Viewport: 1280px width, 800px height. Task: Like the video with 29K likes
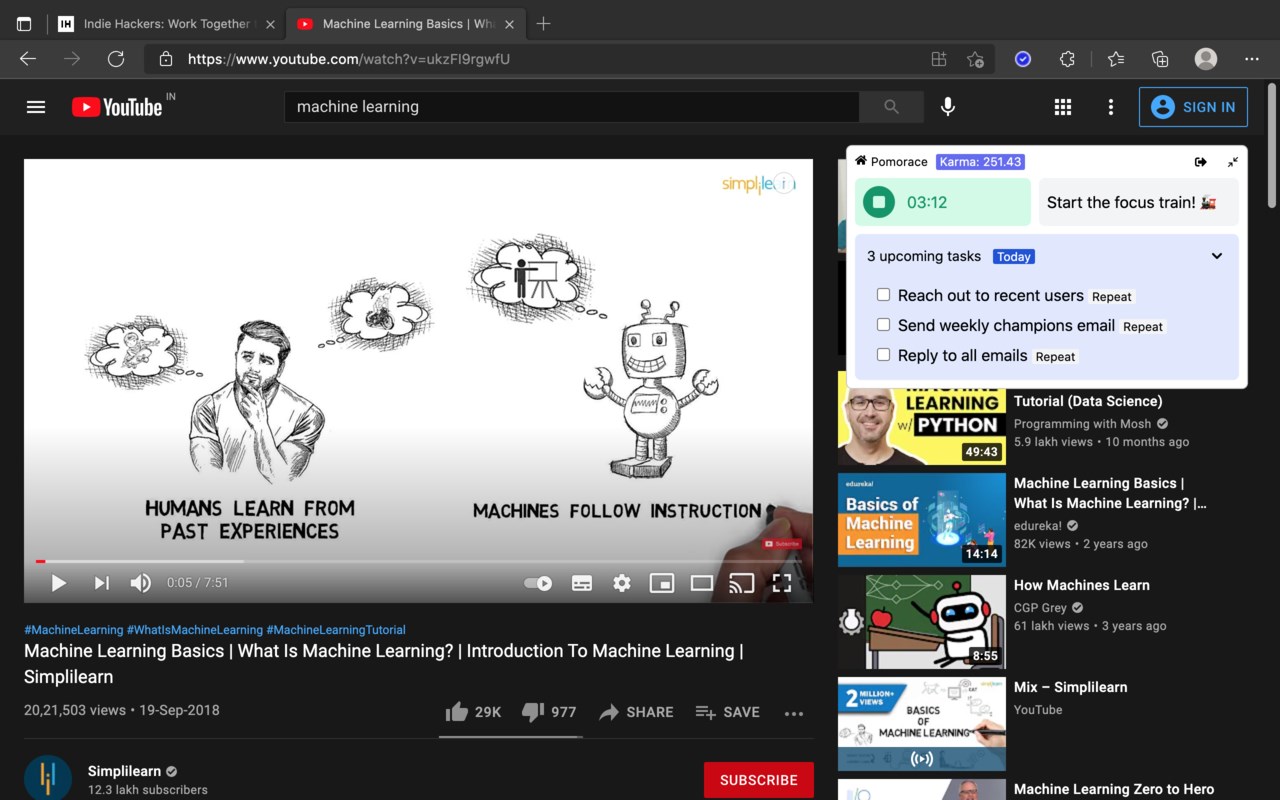[x=473, y=712]
